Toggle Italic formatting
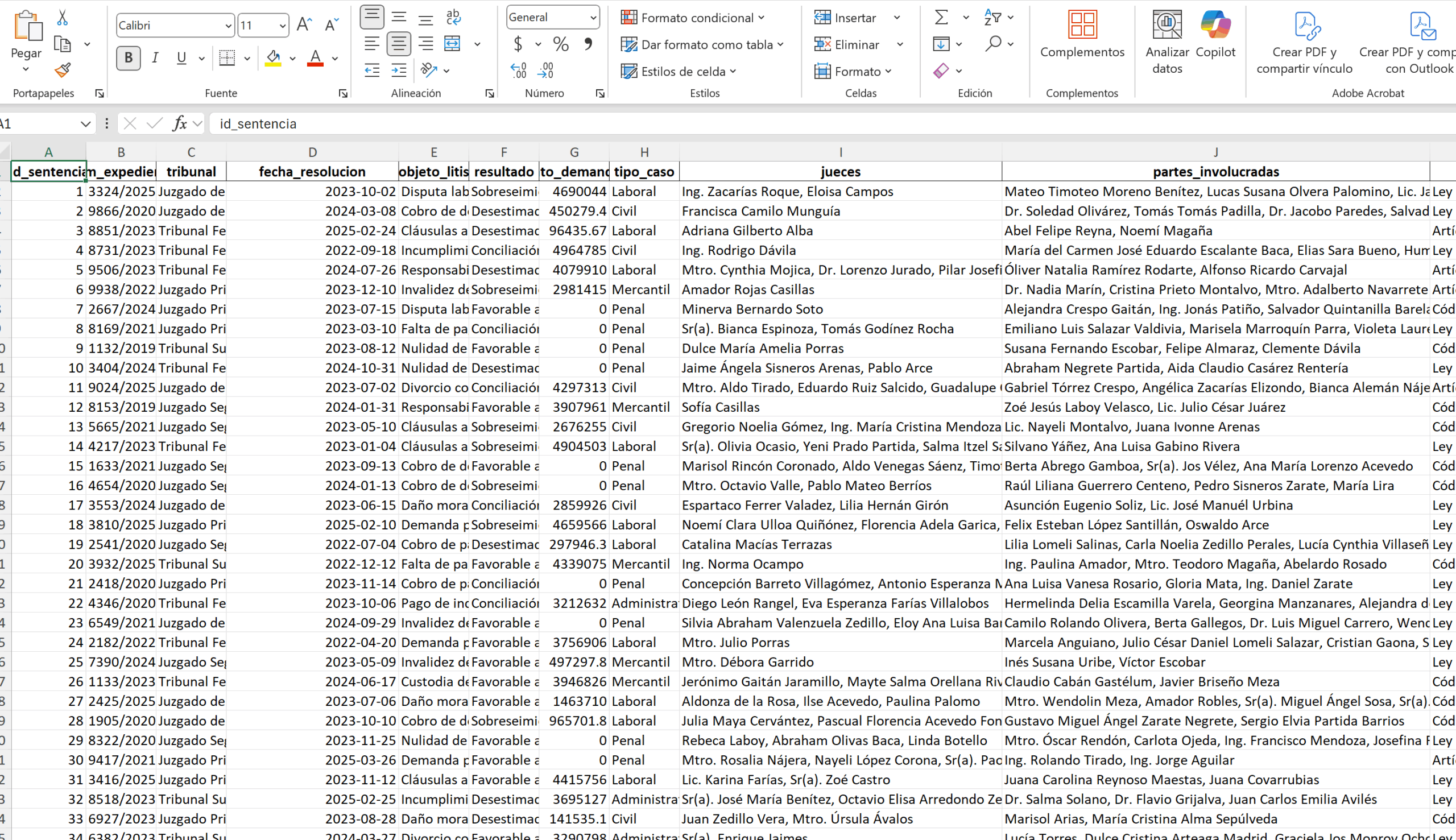 coord(155,57)
